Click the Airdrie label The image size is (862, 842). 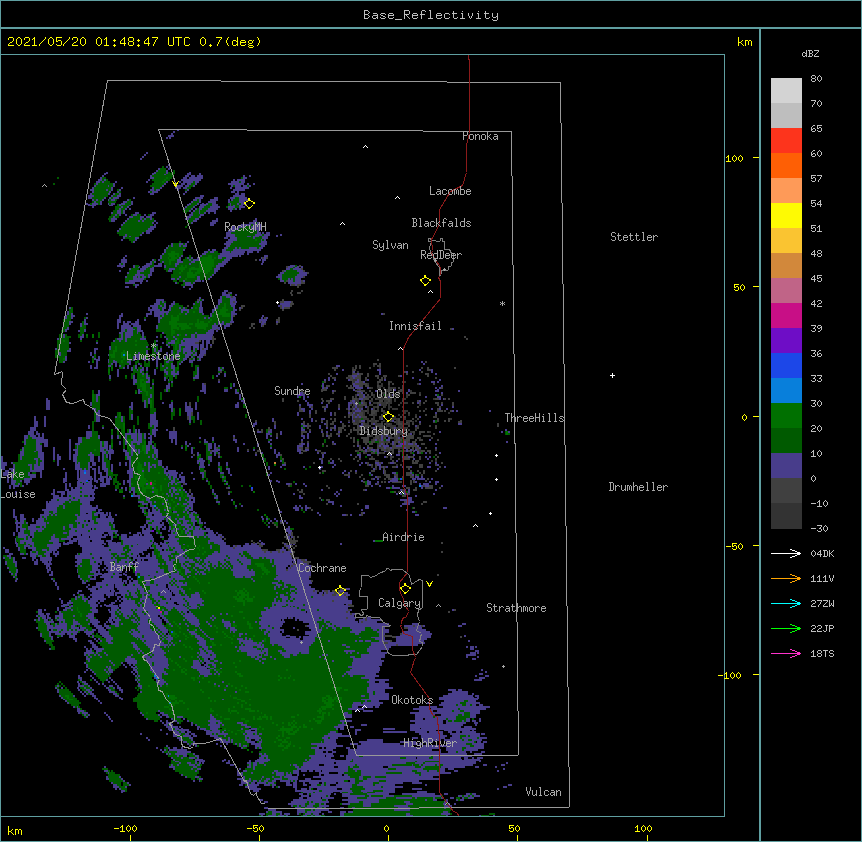[x=404, y=537]
